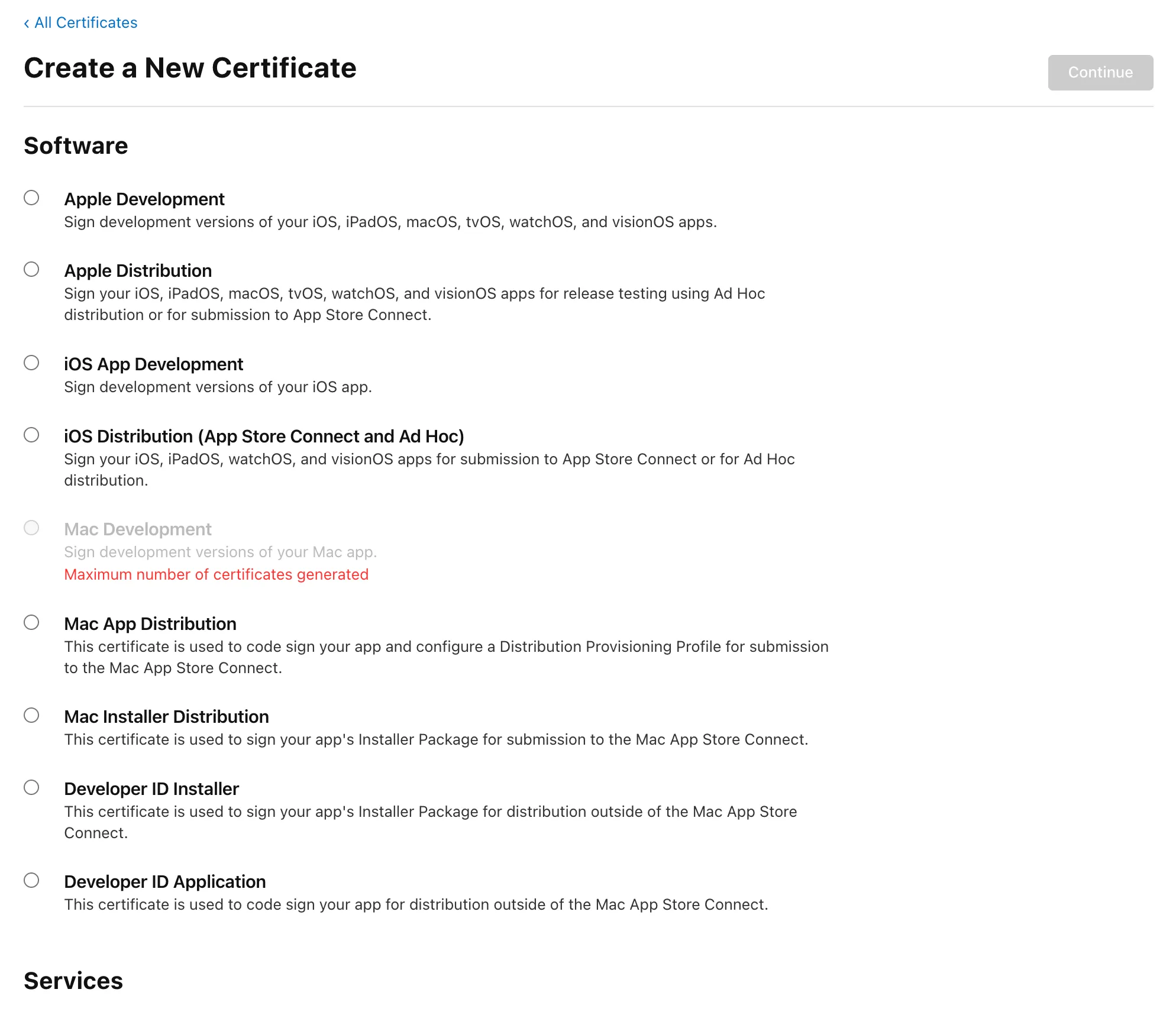The image size is (1176, 1015).
Task: Select the Developer ID Application radio button
Action: click(31, 880)
